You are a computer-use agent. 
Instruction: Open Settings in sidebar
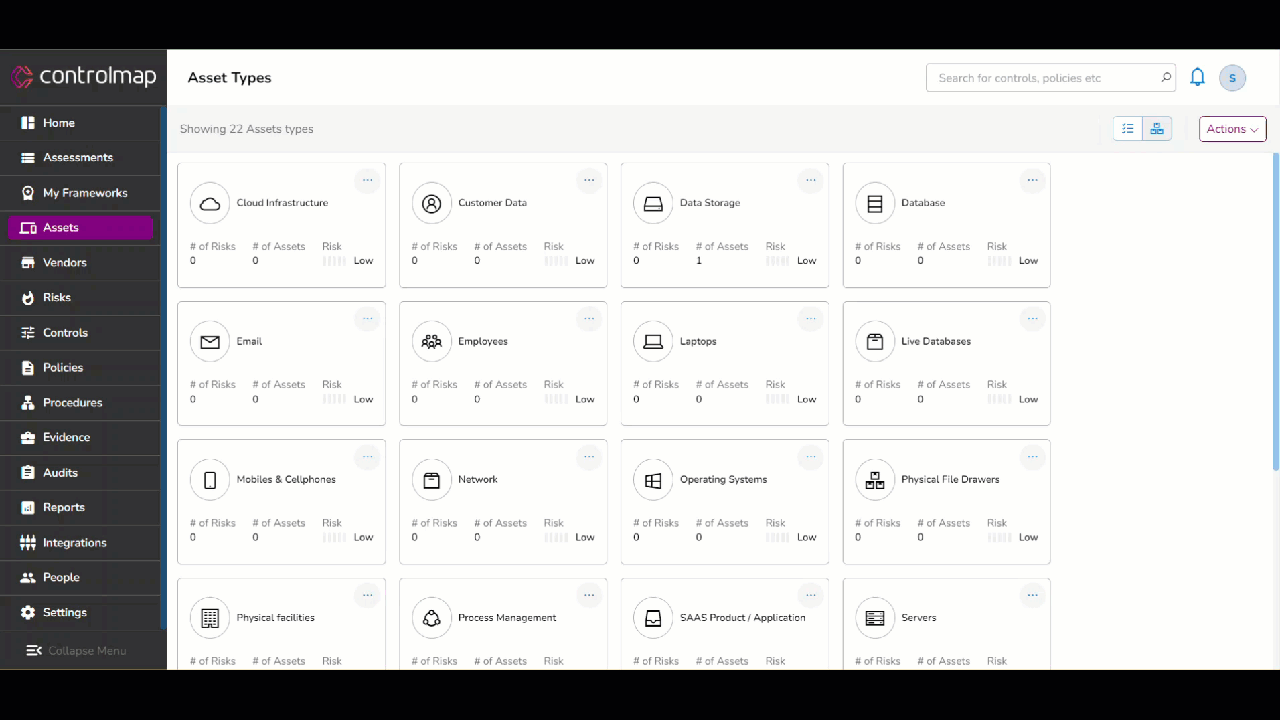80,613
